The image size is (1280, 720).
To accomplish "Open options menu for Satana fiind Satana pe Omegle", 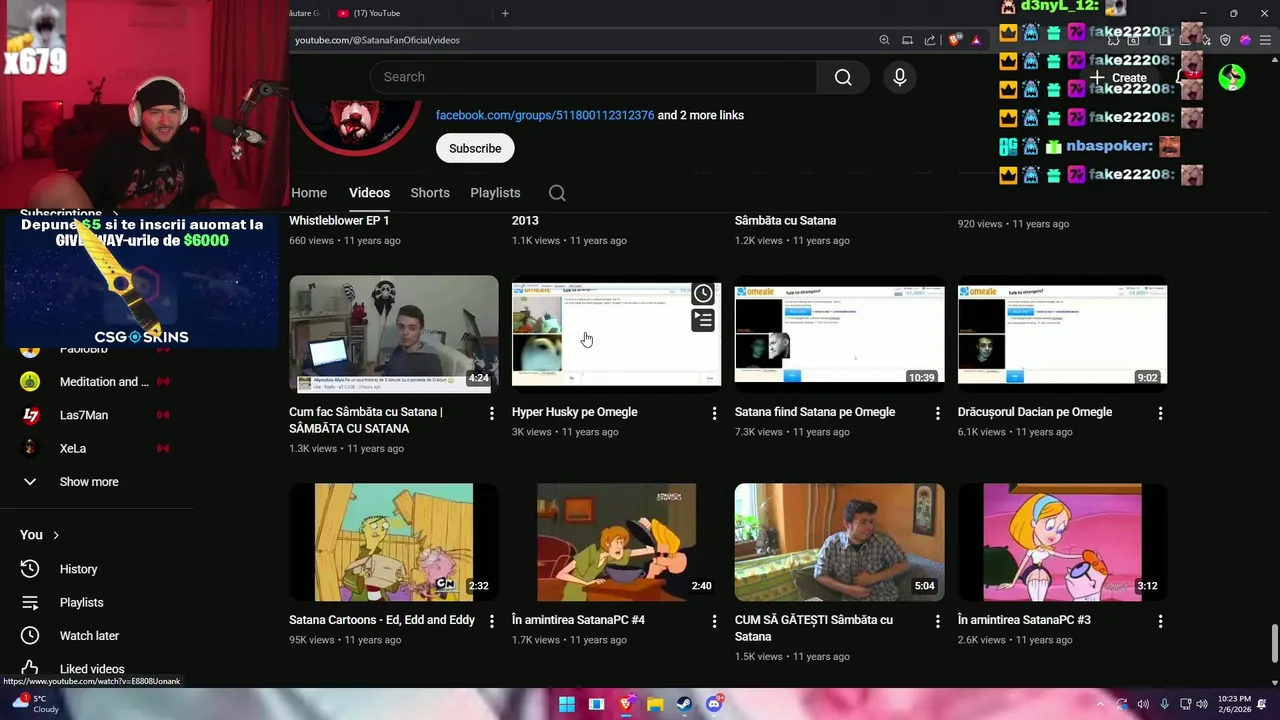I will (x=937, y=413).
